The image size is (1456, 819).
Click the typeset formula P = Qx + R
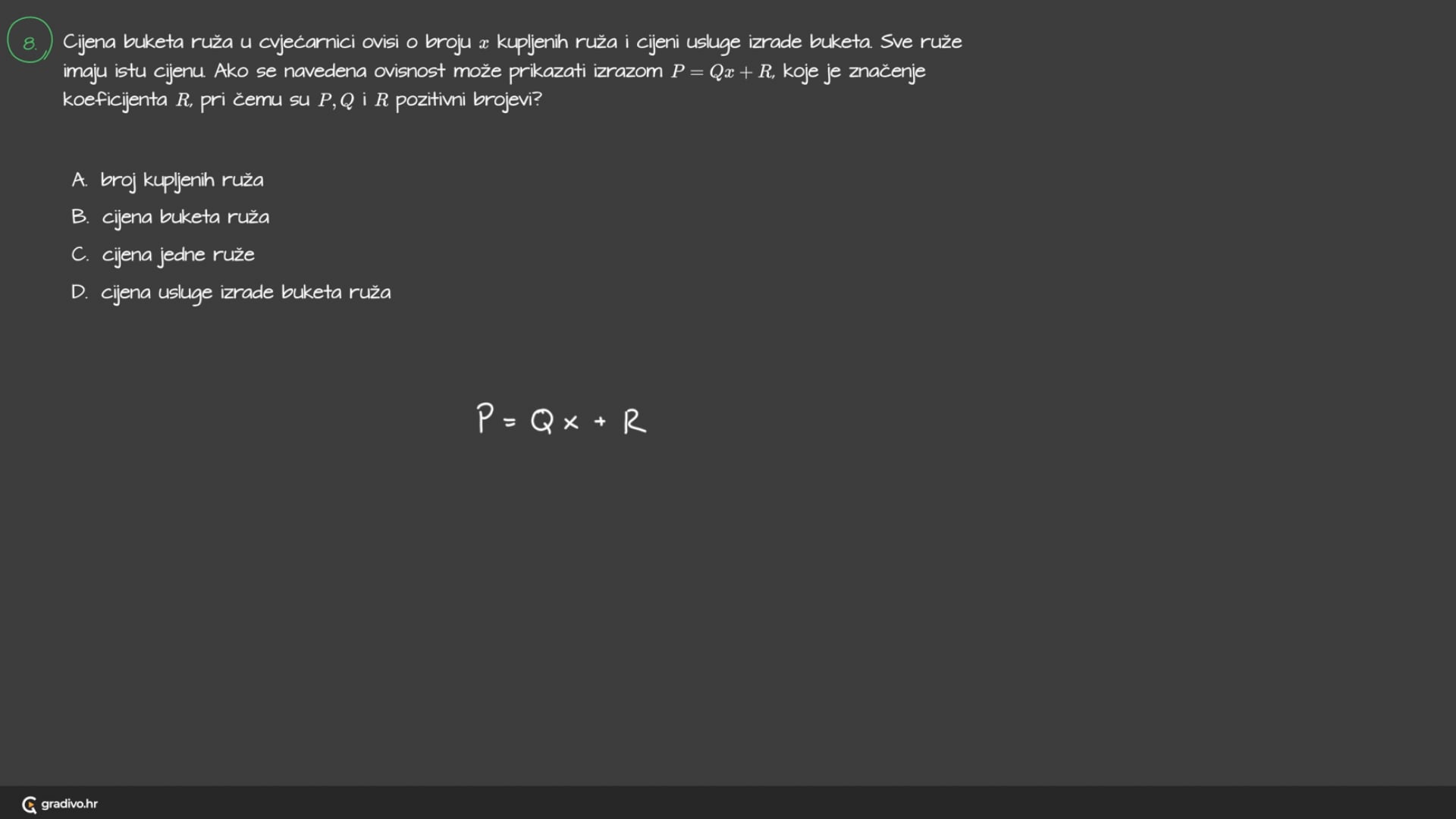[x=722, y=71]
